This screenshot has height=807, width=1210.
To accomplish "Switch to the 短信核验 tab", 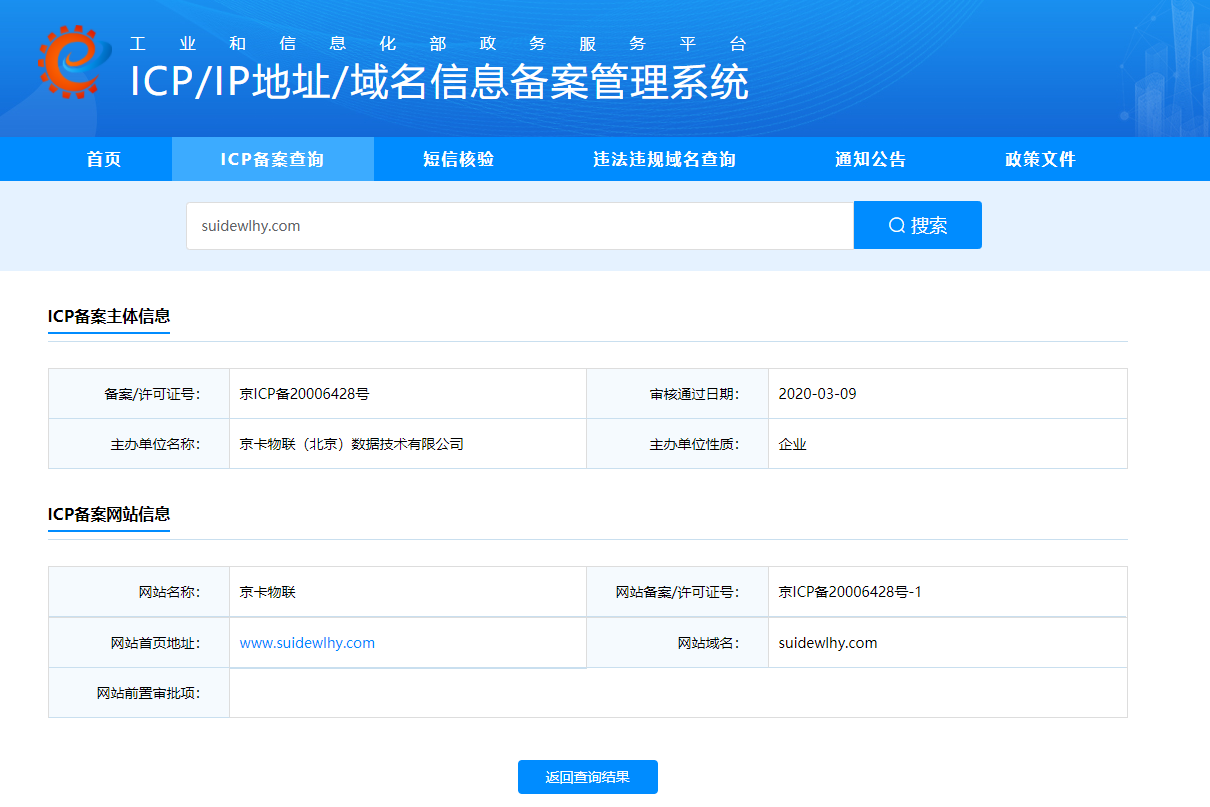I will coord(458,160).
